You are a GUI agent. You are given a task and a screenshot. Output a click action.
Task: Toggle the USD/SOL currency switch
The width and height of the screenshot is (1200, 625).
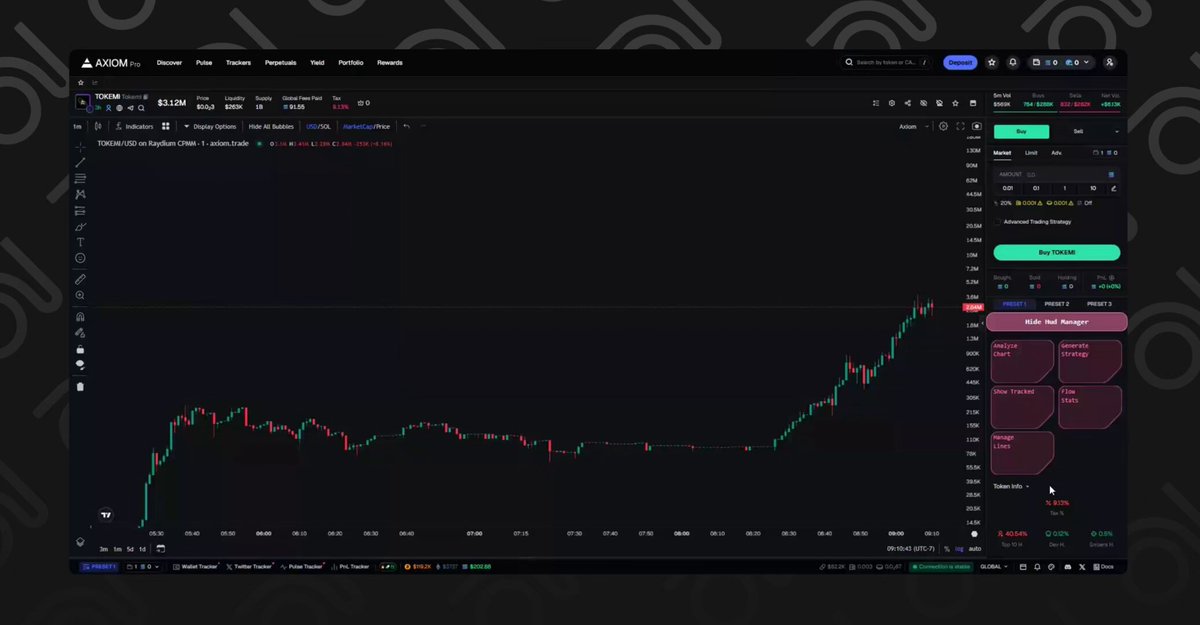318,126
